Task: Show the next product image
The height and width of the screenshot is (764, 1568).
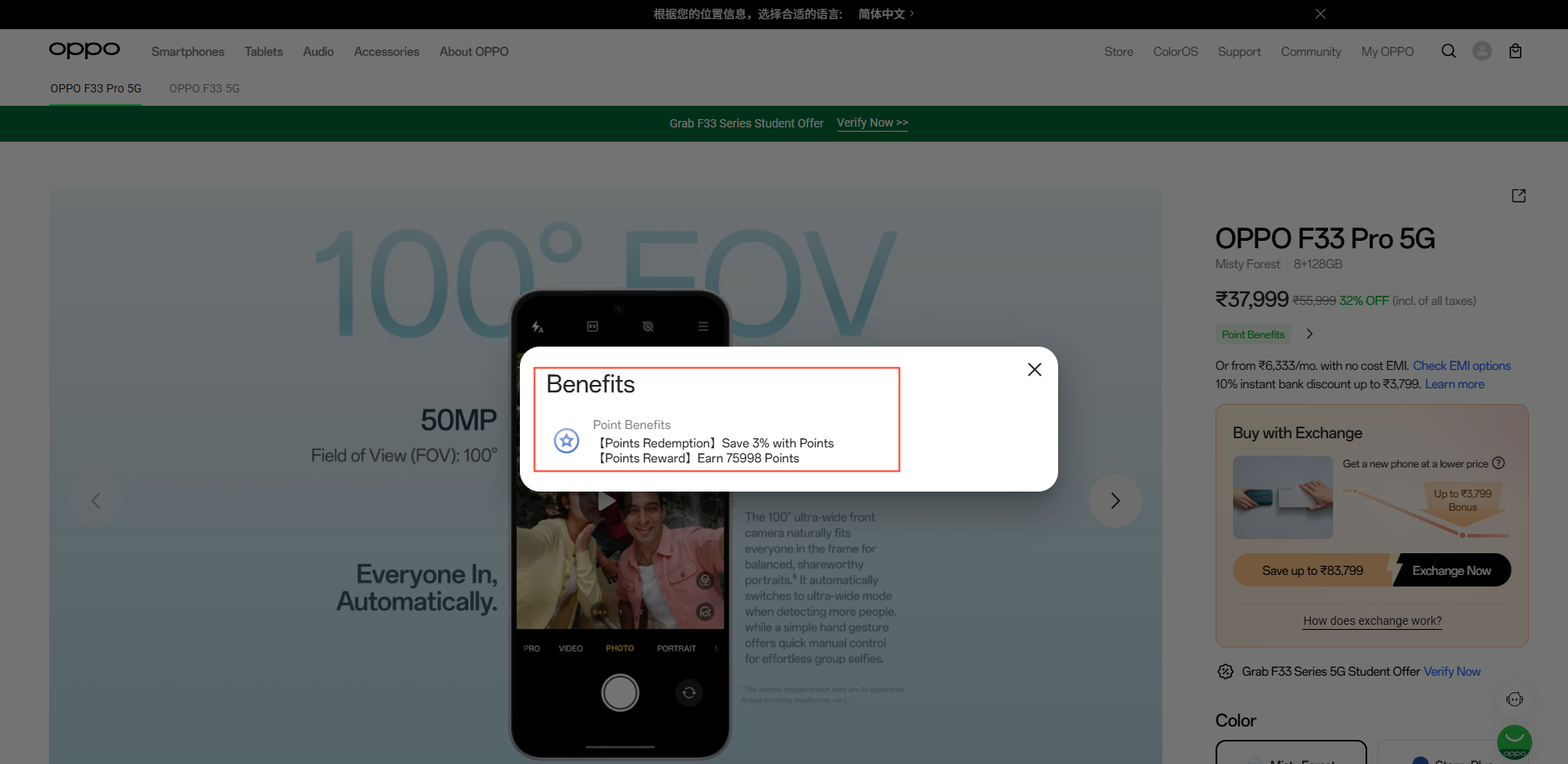Action: [1115, 501]
